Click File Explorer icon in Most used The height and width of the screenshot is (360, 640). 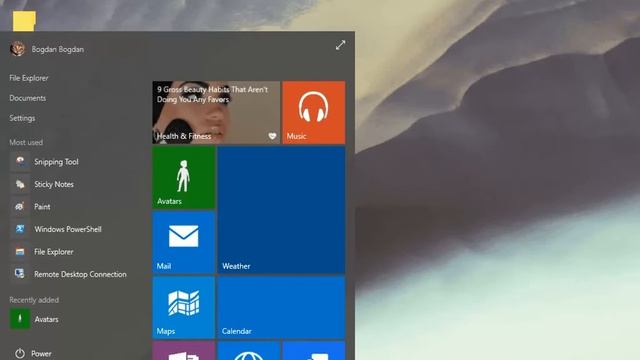[20, 251]
